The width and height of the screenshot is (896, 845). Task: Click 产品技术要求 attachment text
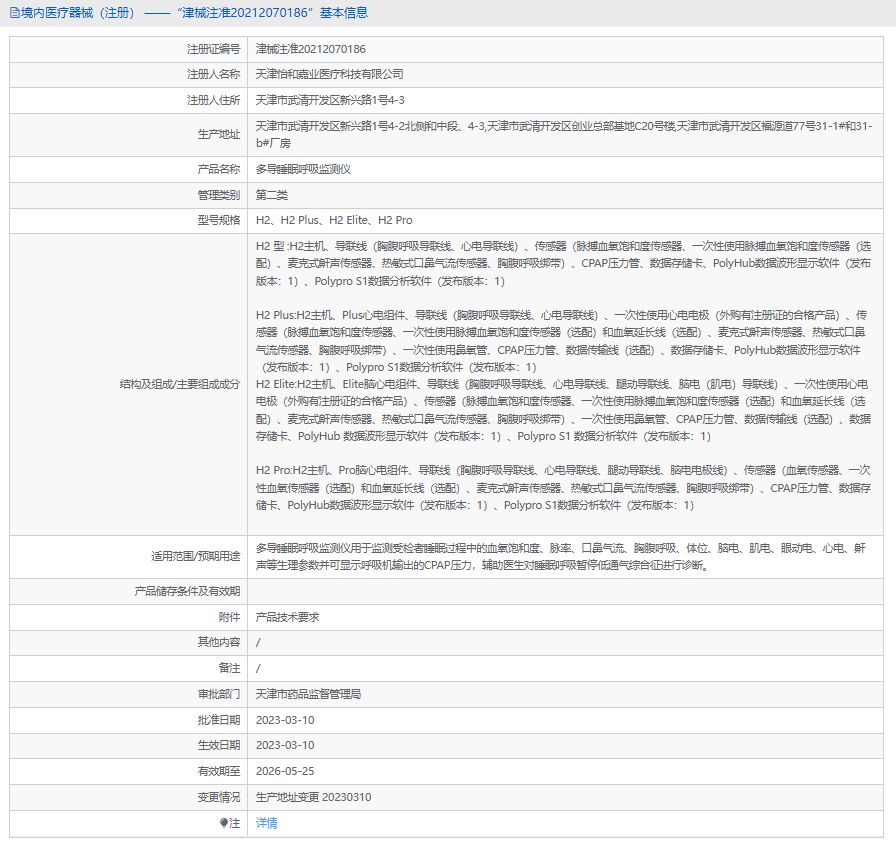287,617
